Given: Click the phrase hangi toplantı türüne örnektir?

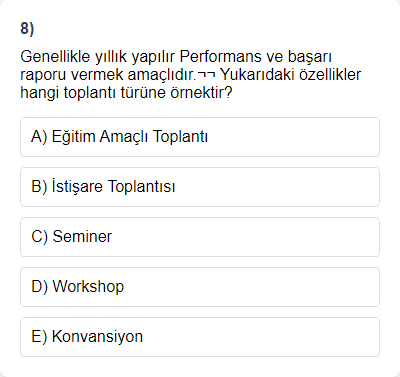Looking at the screenshot, I should pos(126,93).
